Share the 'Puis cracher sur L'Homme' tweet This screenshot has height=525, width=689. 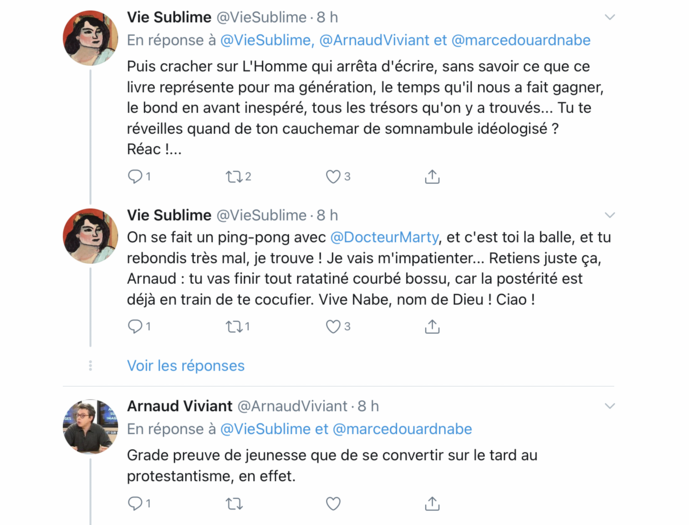[432, 177]
